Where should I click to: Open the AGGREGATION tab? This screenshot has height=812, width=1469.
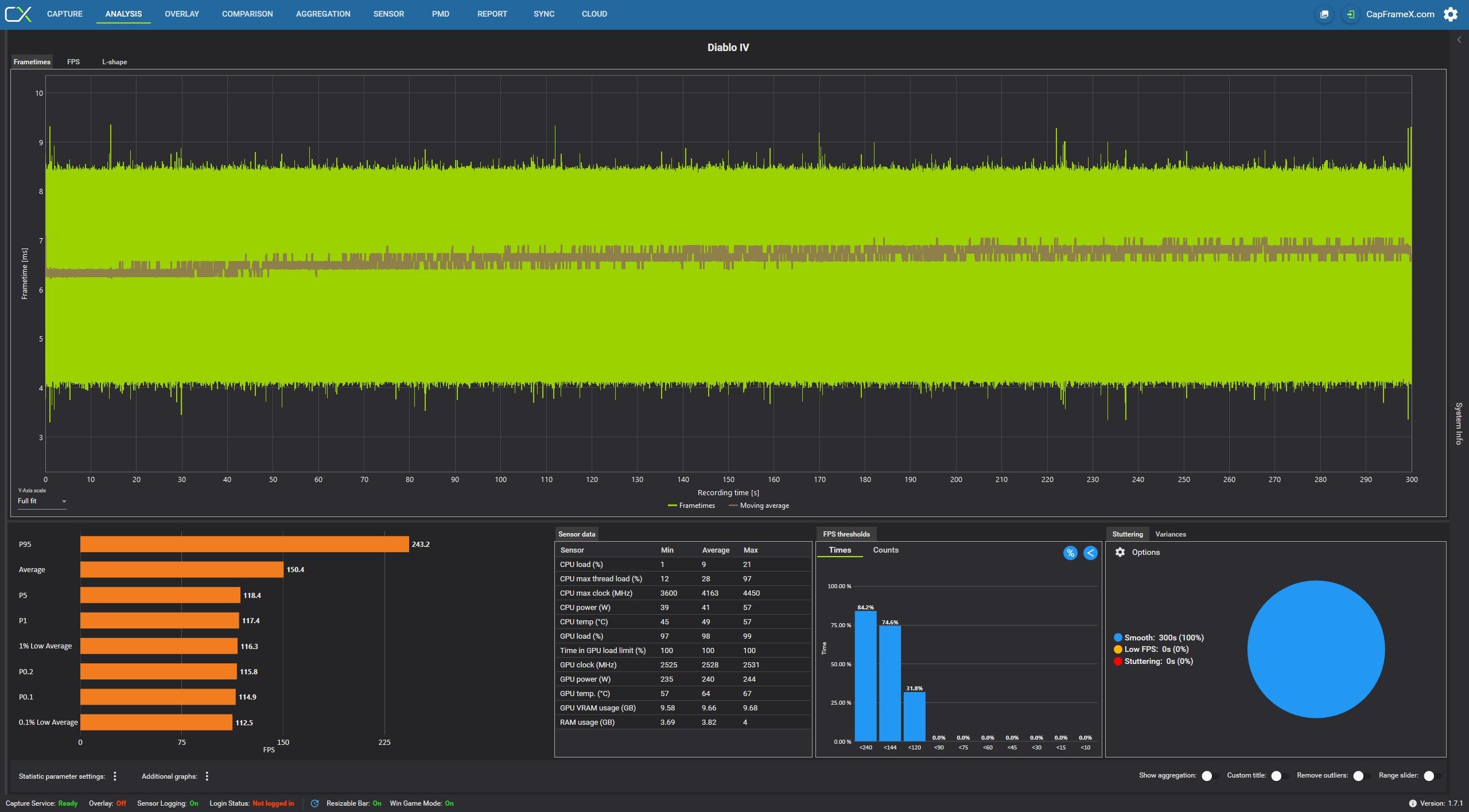pyautogui.click(x=323, y=14)
